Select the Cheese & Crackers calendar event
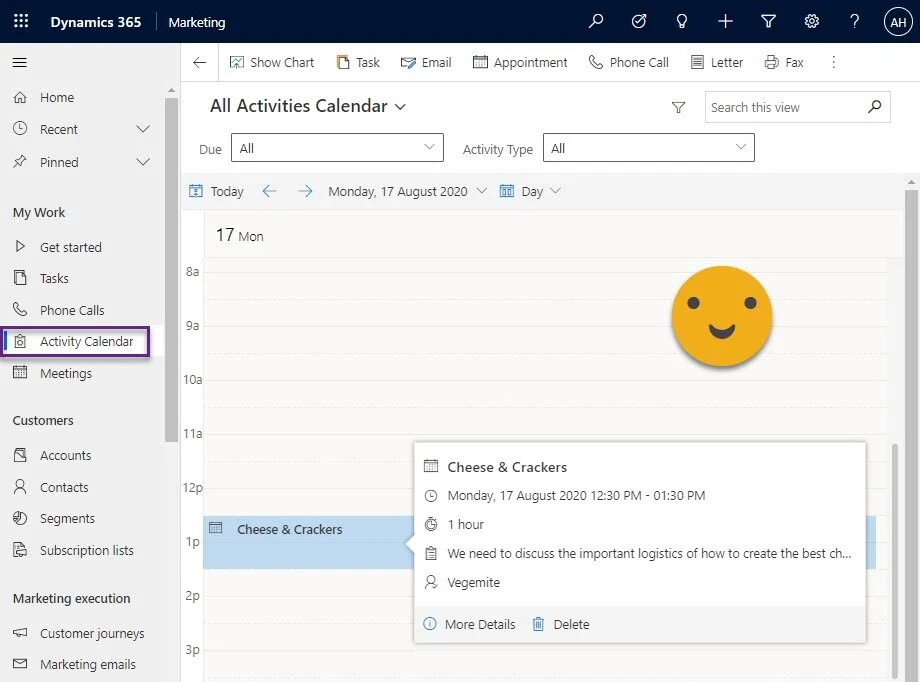 [290, 528]
